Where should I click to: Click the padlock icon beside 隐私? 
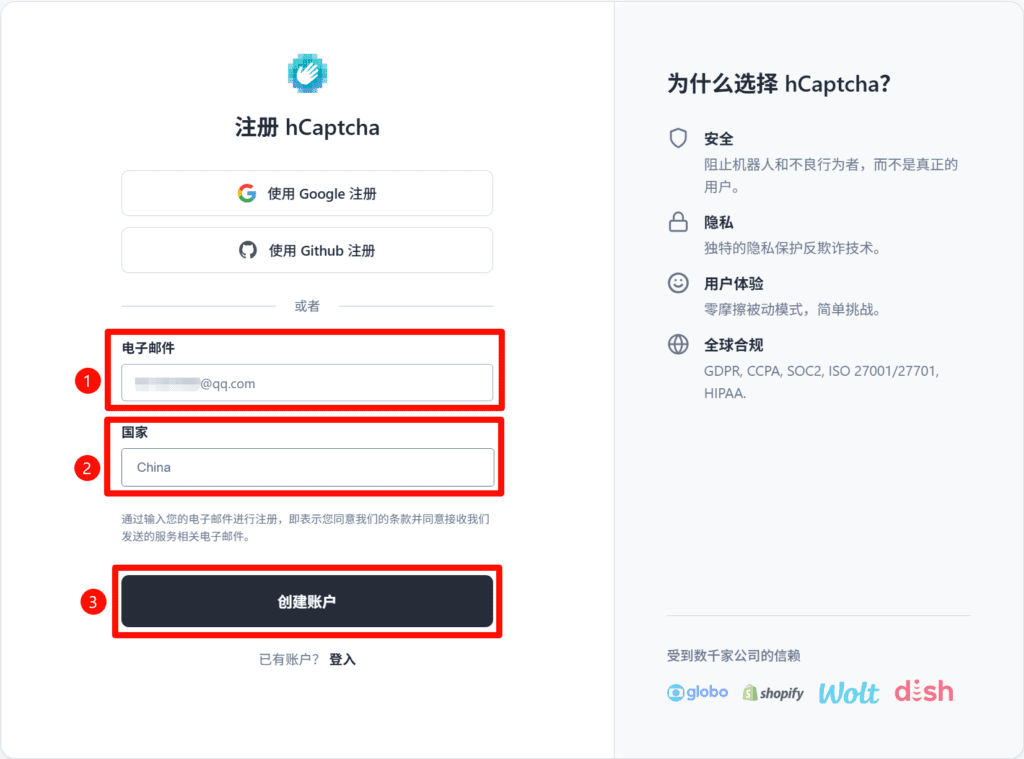[678, 222]
